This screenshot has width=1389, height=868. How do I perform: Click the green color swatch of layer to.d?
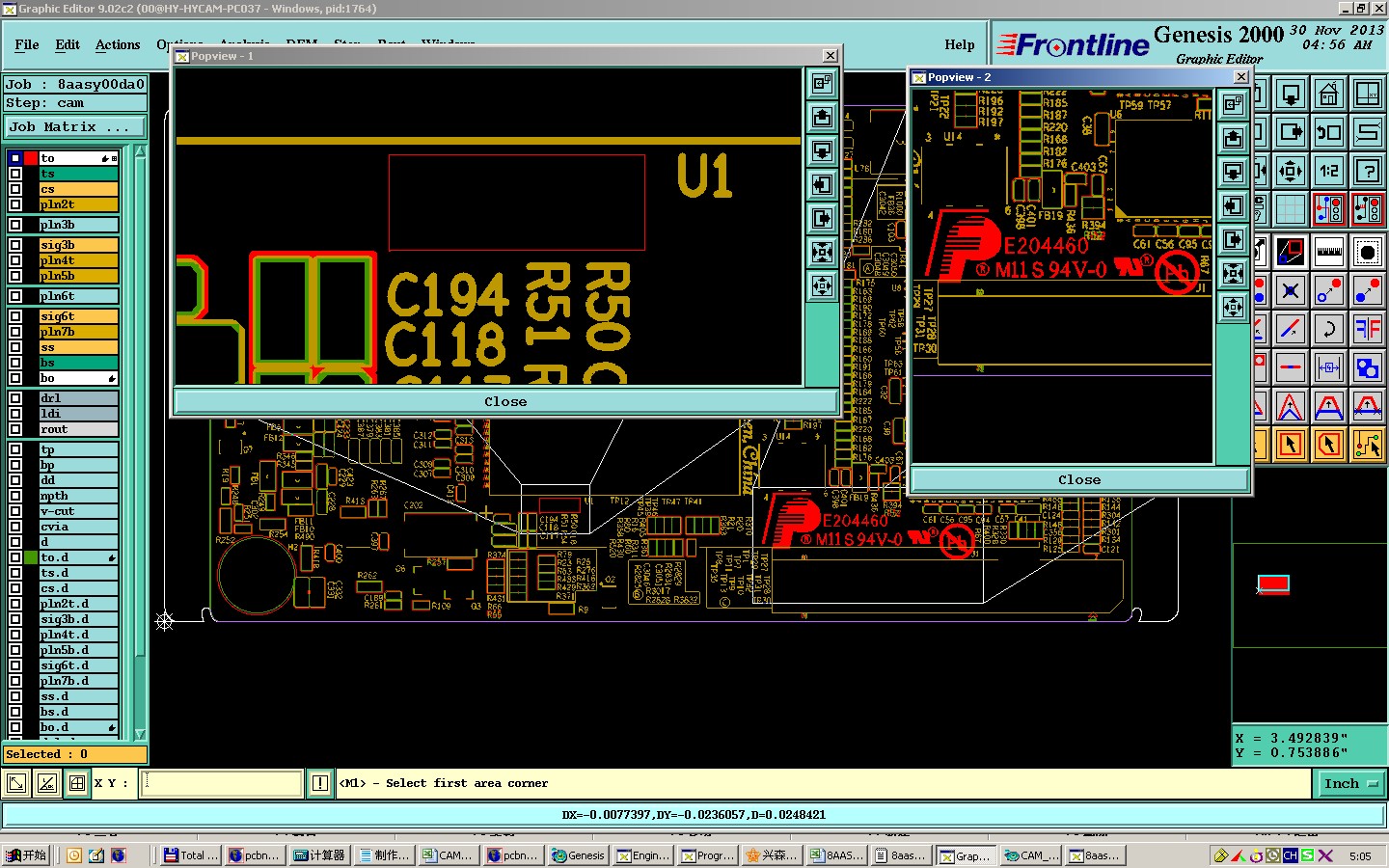(31, 557)
